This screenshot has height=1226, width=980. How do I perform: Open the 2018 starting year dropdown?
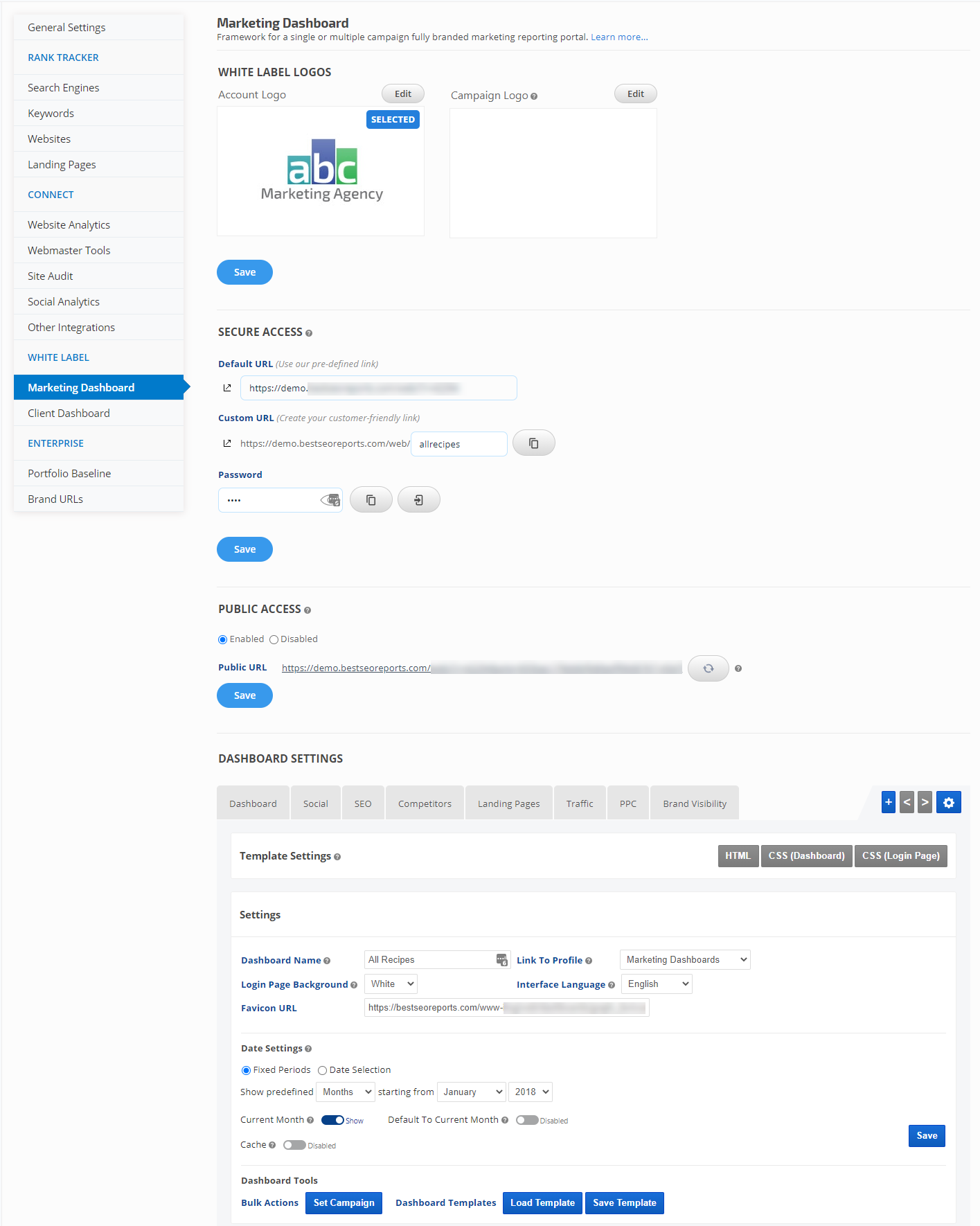(531, 1092)
